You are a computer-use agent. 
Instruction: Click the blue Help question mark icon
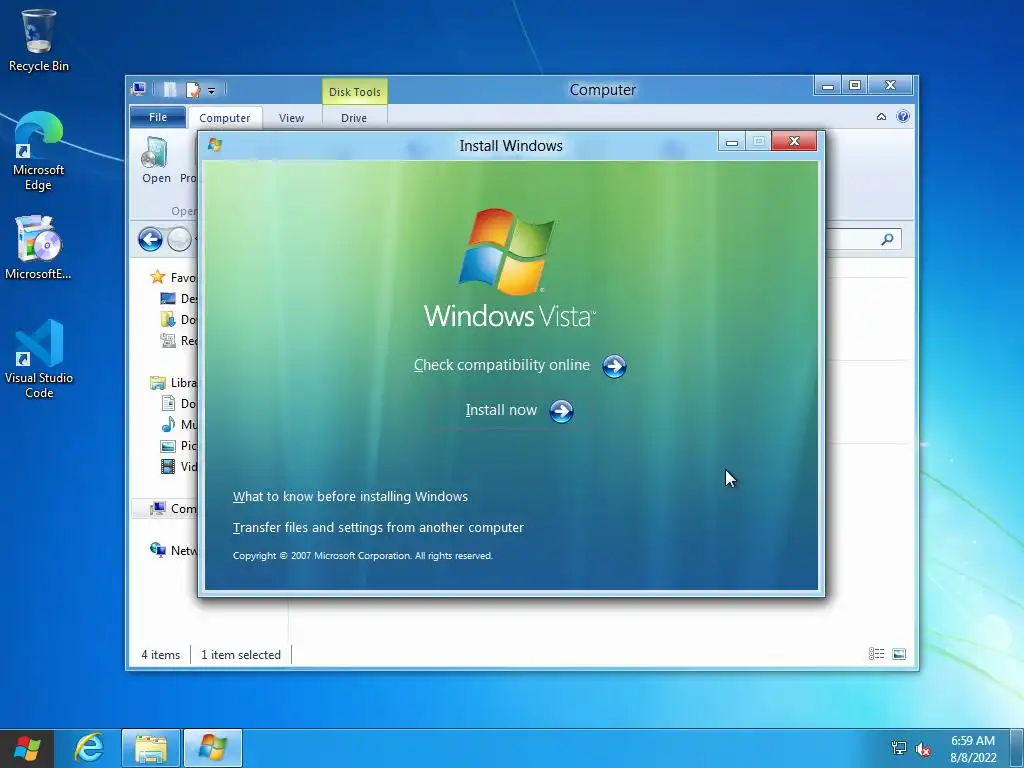903,116
